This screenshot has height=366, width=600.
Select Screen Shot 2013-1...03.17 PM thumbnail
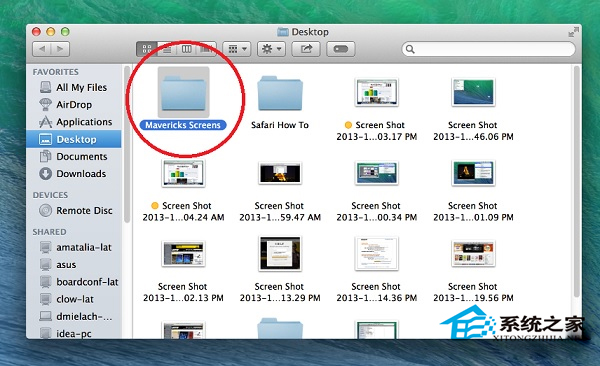(377, 92)
